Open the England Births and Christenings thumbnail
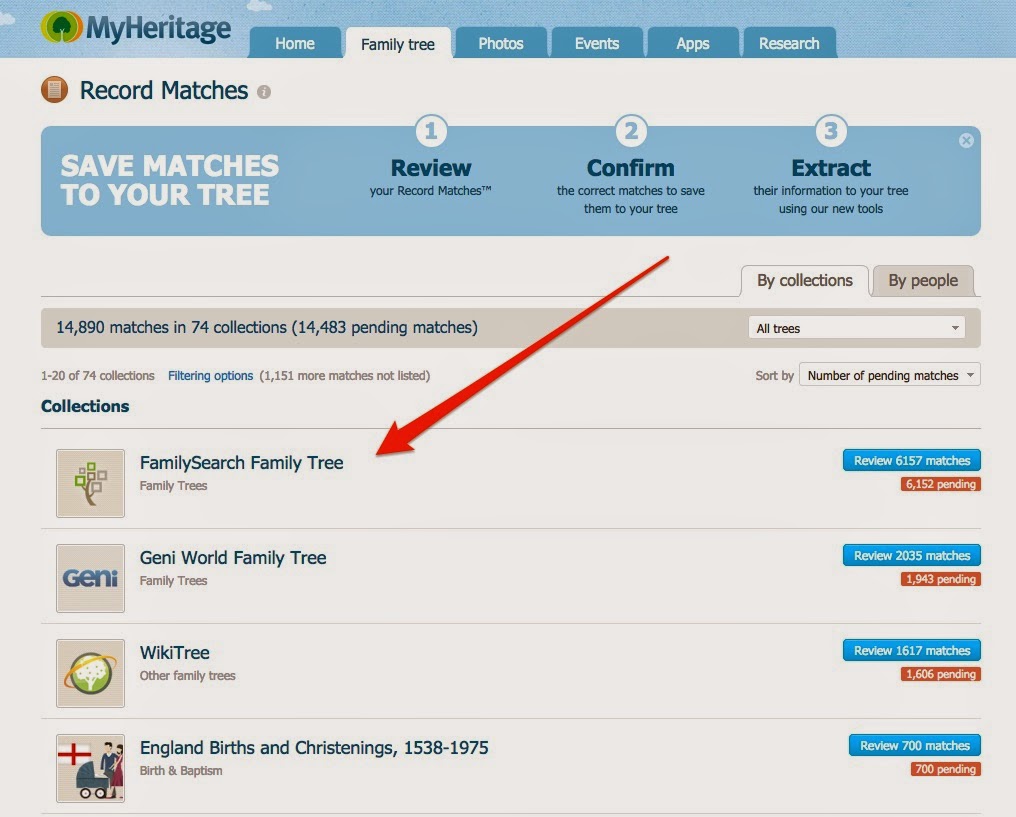The image size is (1016, 817). (90, 768)
